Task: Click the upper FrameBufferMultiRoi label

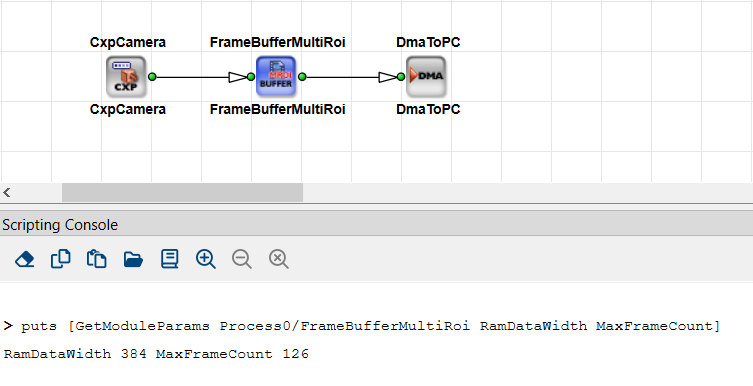Action: tap(278, 42)
